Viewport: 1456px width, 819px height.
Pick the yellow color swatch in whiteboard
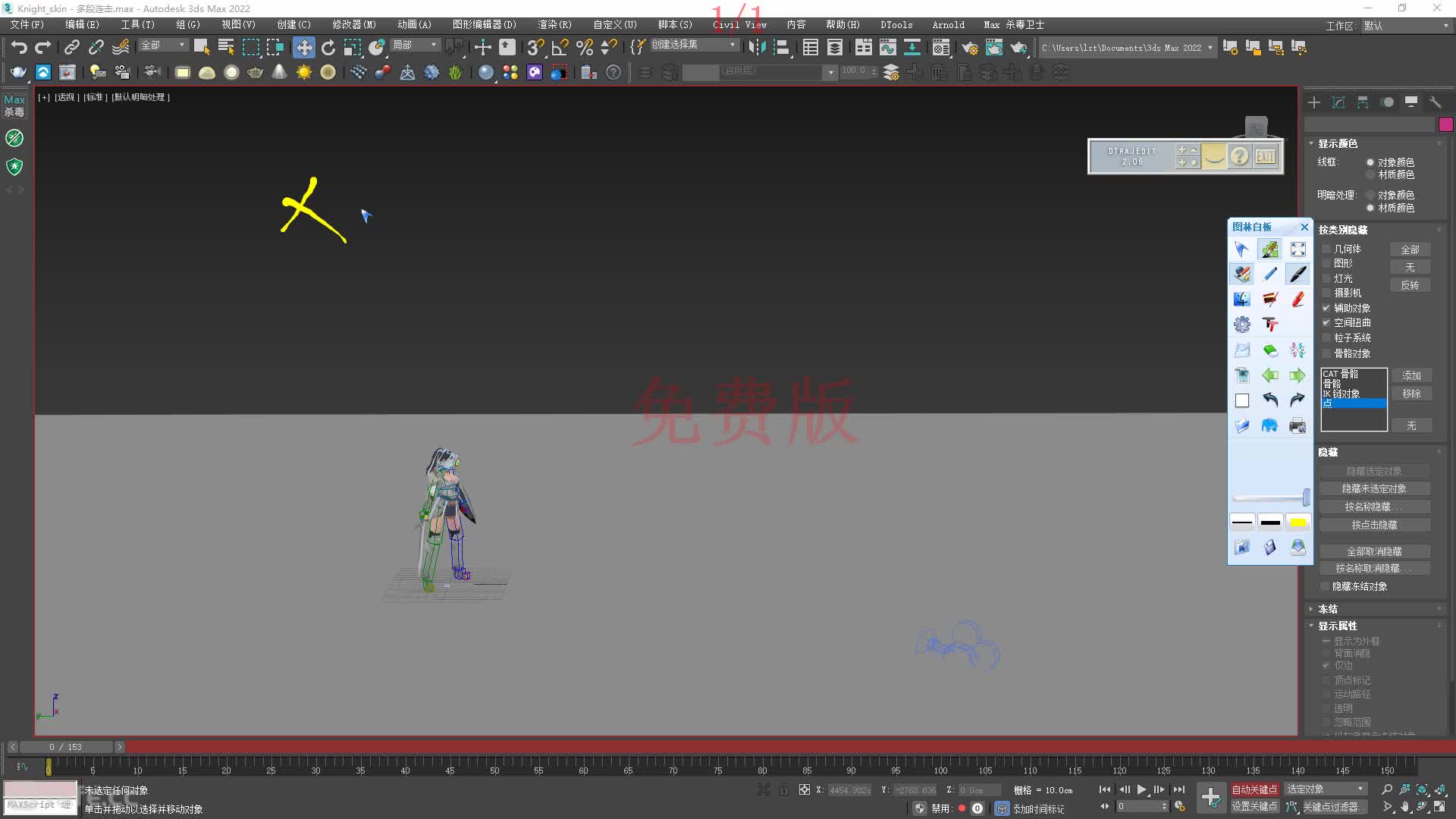(x=1298, y=522)
